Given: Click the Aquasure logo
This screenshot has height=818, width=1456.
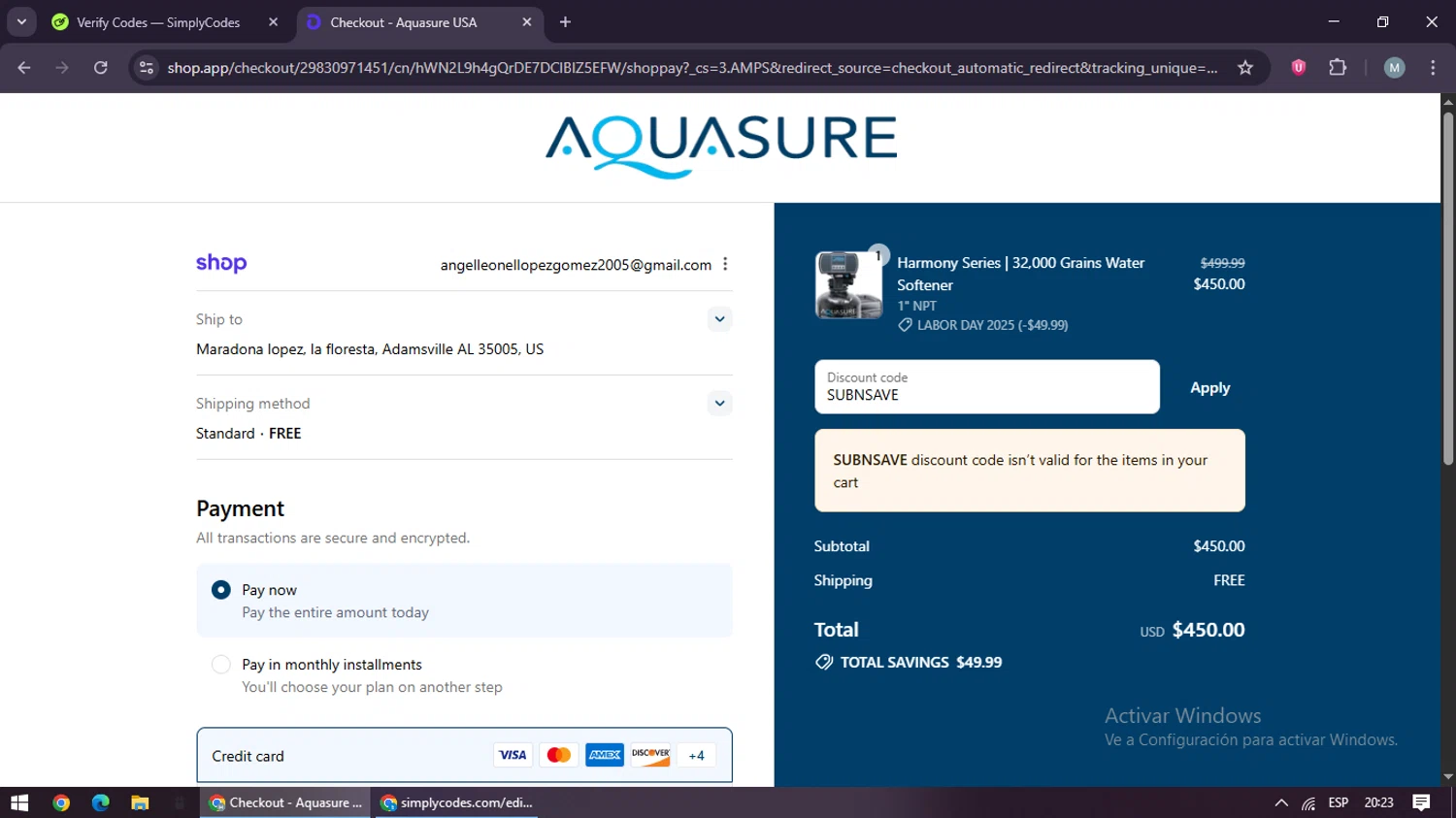Looking at the screenshot, I should (x=720, y=146).
